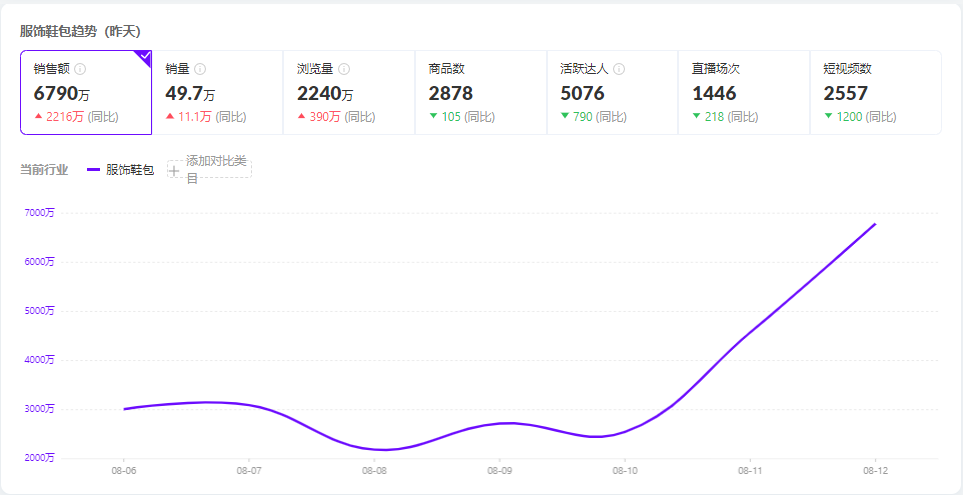Select the 短视频数 metric card
Viewport: 963px width, 495px height.
point(875,92)
